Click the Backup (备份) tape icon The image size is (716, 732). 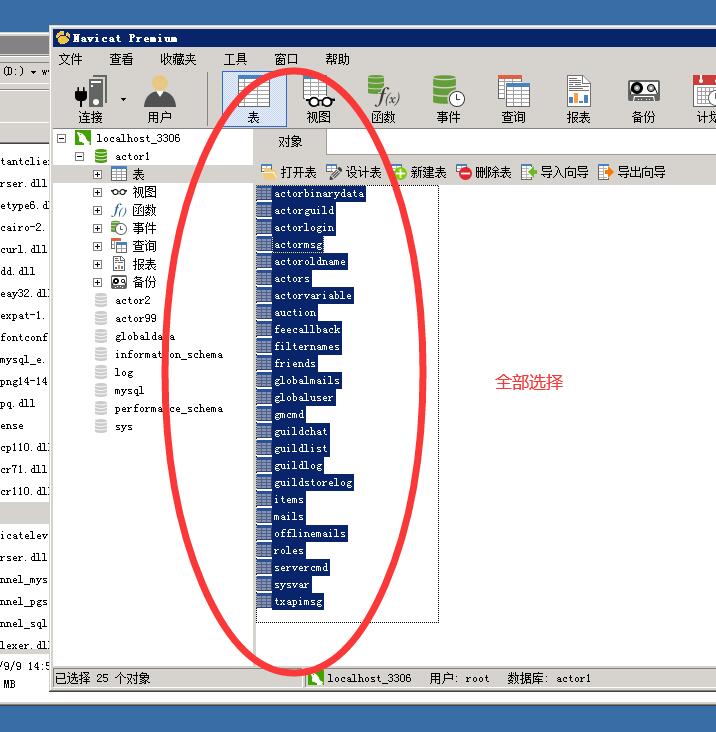(643, 94)
